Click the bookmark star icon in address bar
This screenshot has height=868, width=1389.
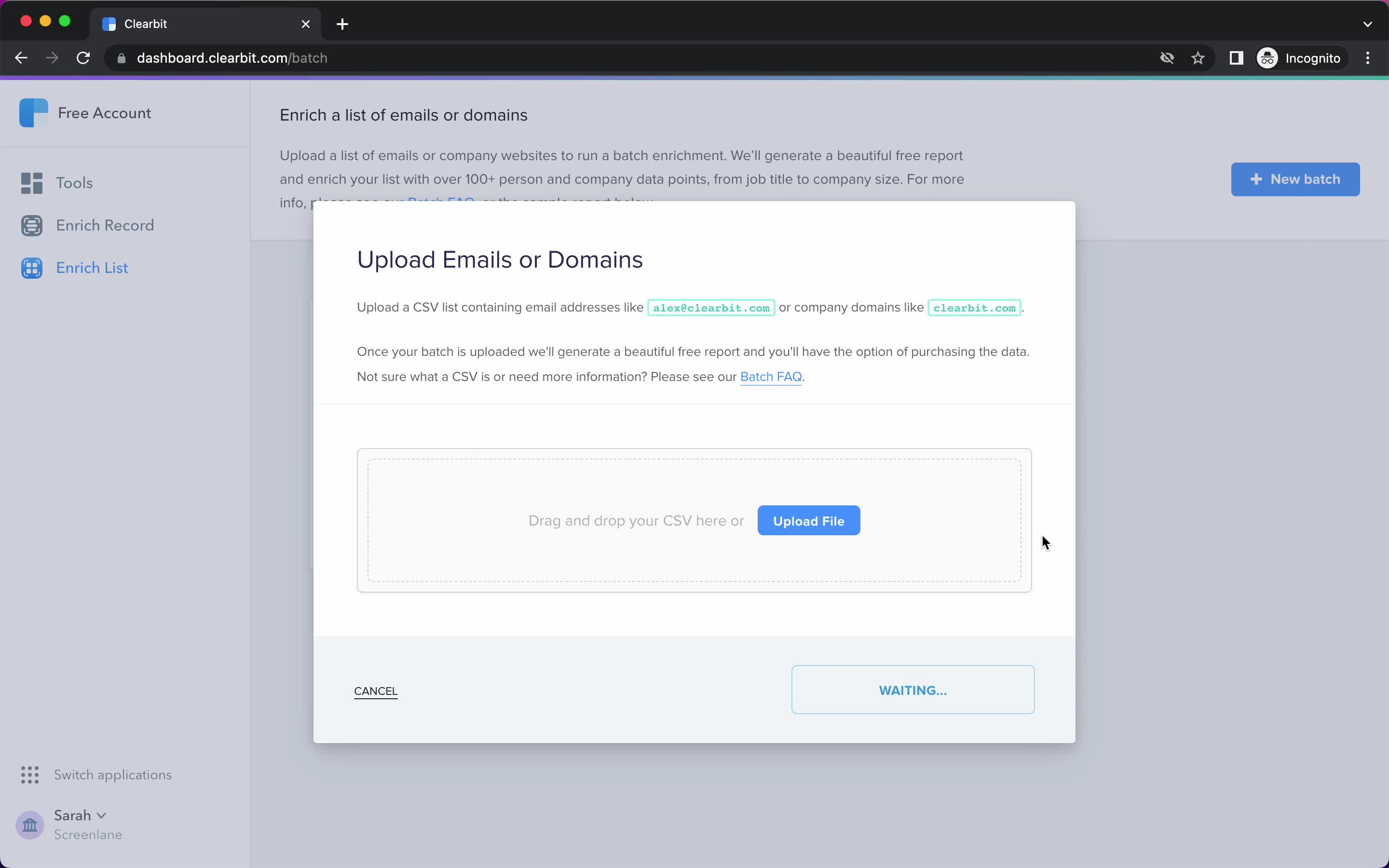(x=1199, y=58)
